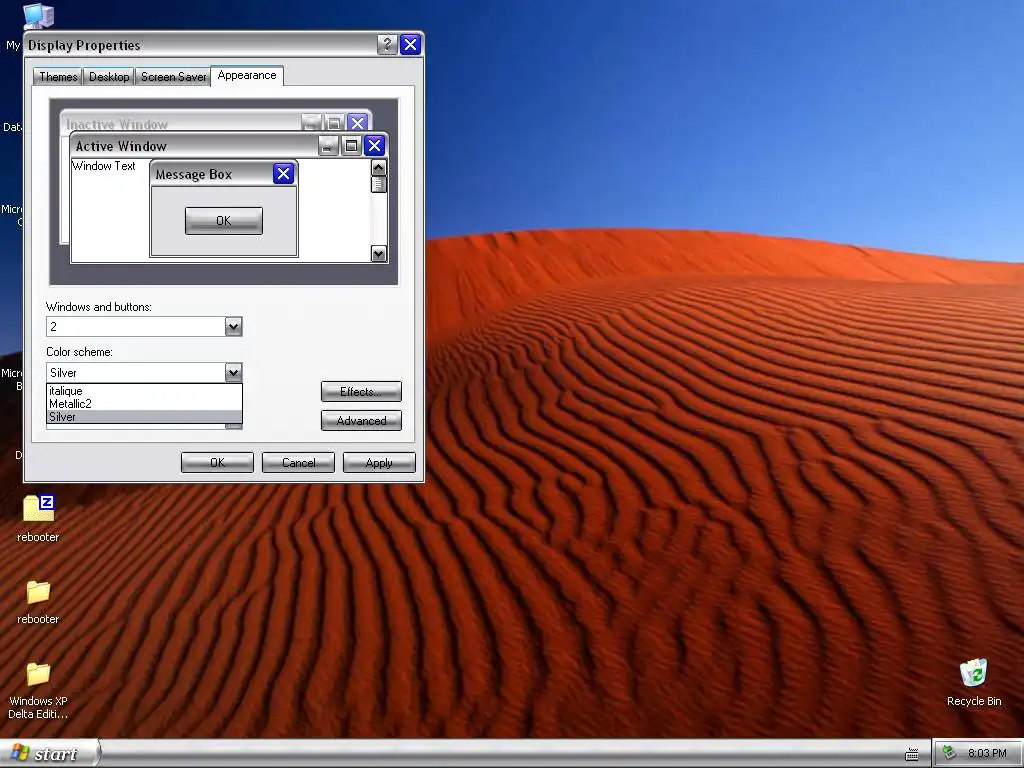Click the Active Window preview close icon
The width and height of the screenshot is (1024, 768).
click(x=374, y=145)
